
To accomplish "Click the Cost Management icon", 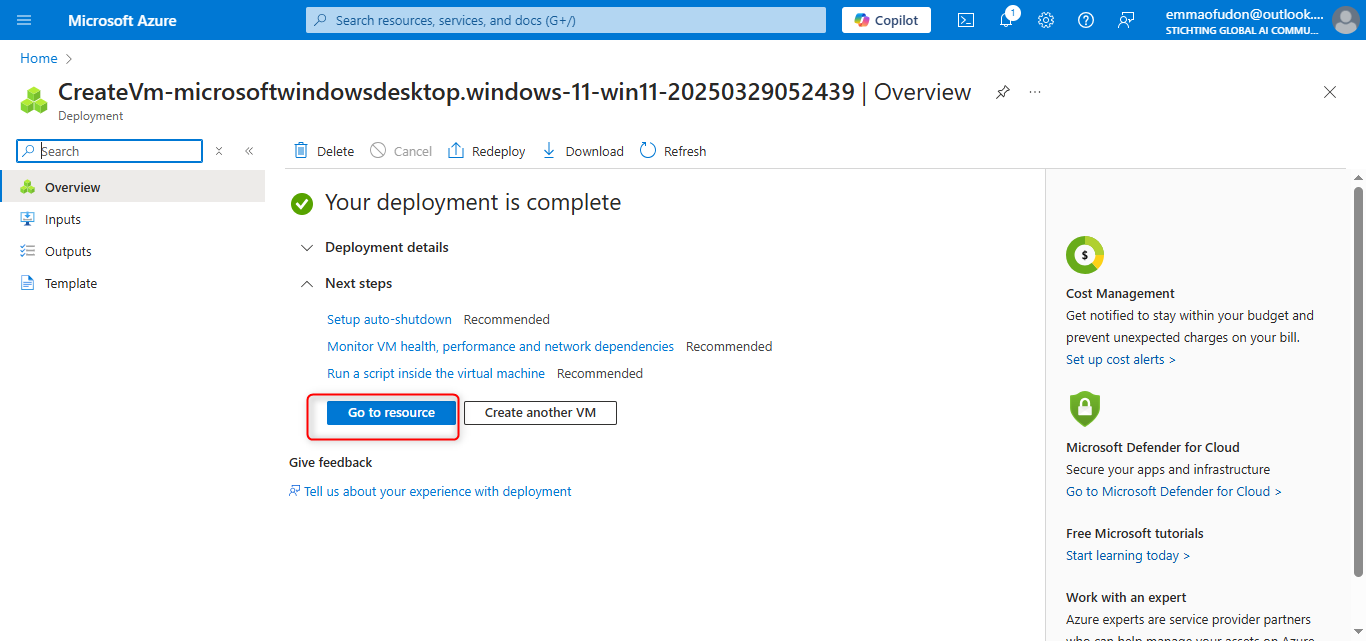I will coord(1085,255).
